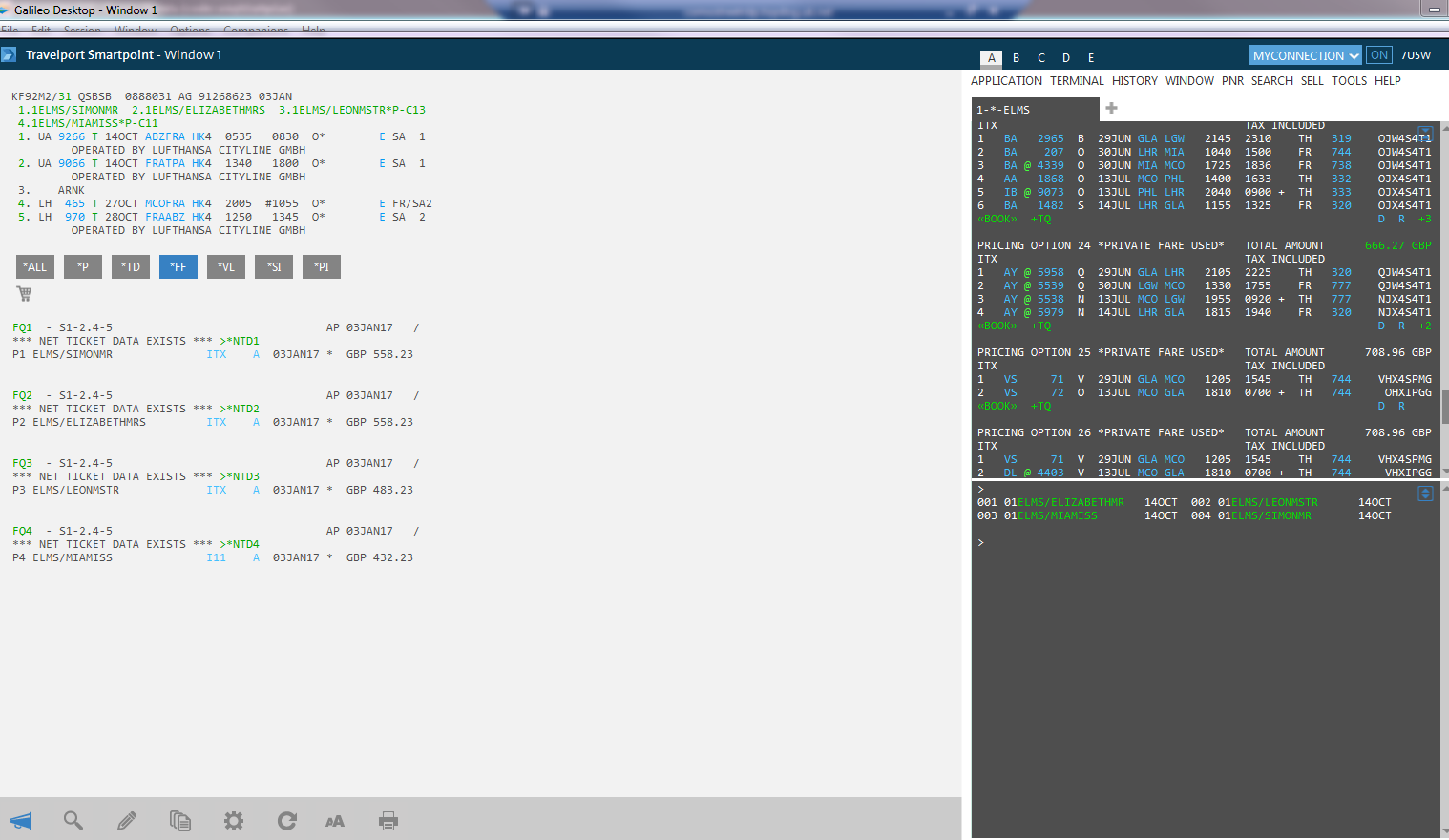Click the shopping cart icon

(25, 294)
